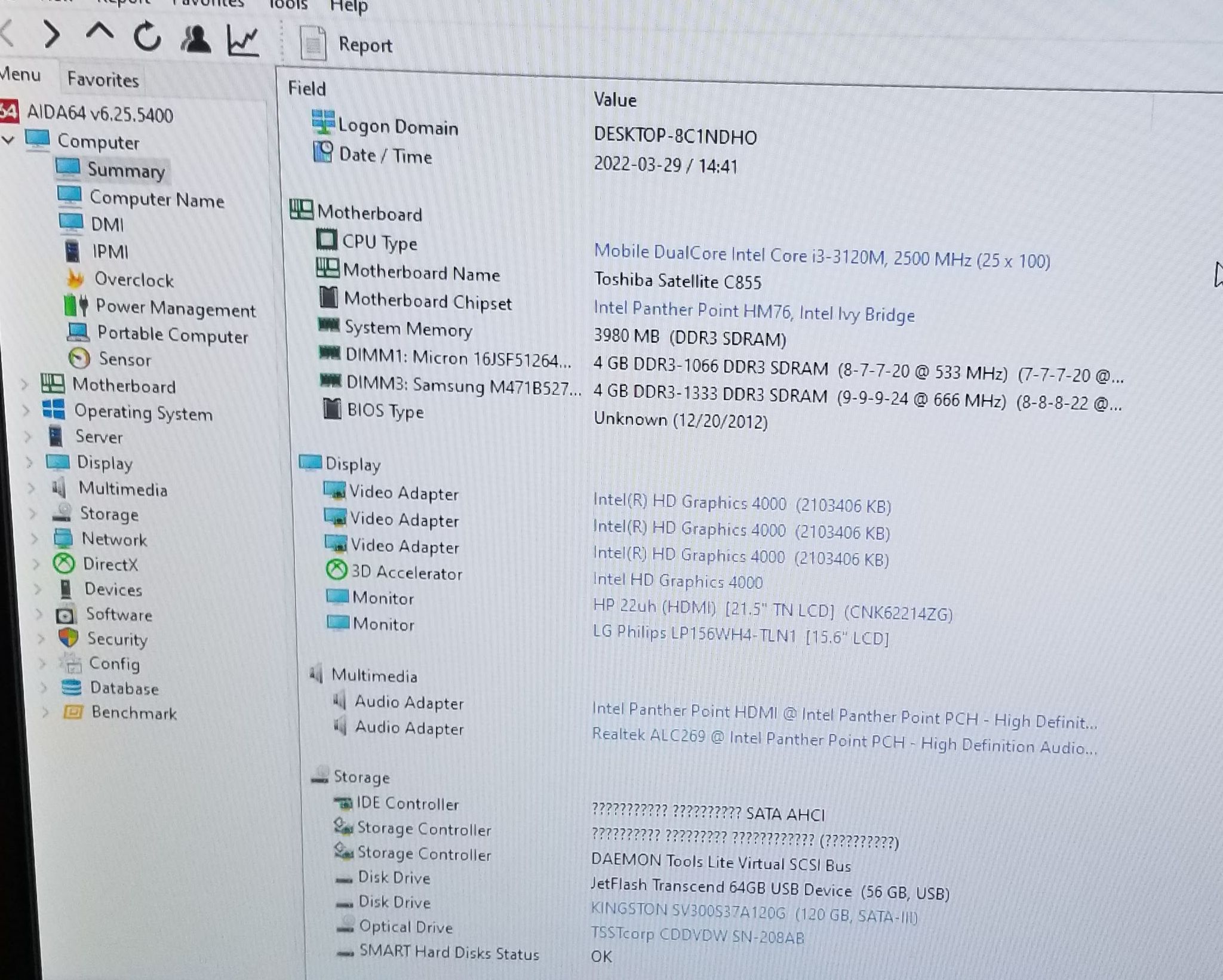Click the Value column header
Image resolution: width=1223 pixels, height=980 pixels.
coord(615,100)
